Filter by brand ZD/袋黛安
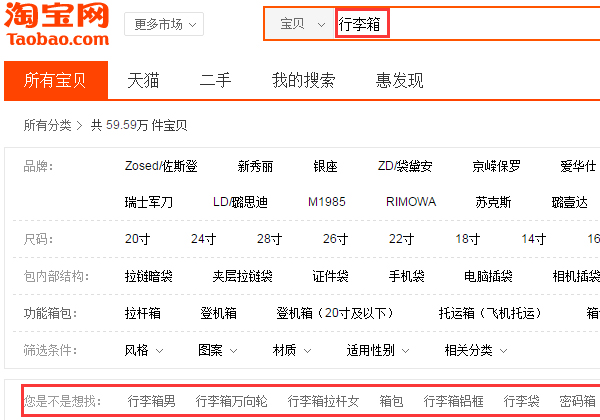This screenshot has width=600, height=420. (x=405, y=166)
